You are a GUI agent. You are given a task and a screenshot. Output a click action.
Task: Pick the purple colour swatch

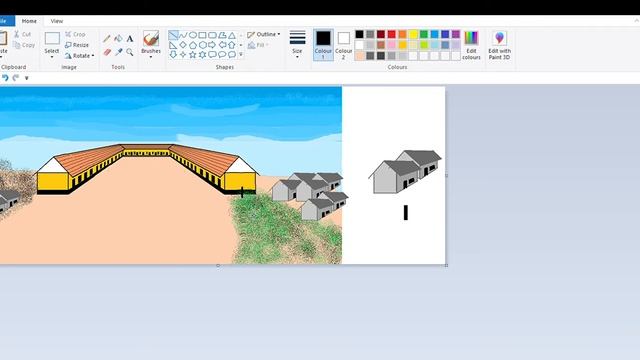click(456, 34)
